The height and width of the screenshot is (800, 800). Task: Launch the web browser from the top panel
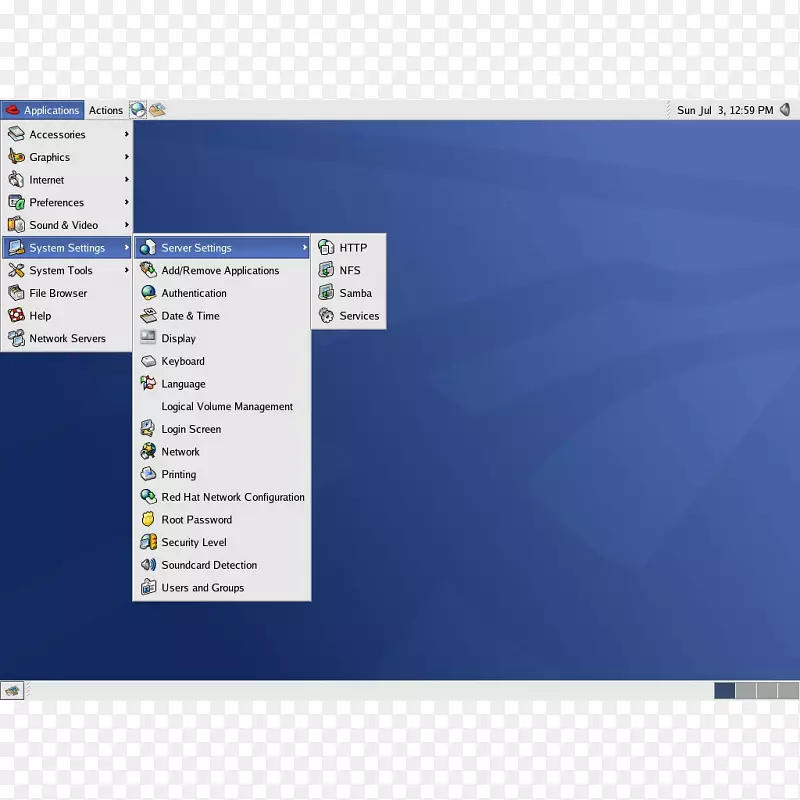click(138, 110)
